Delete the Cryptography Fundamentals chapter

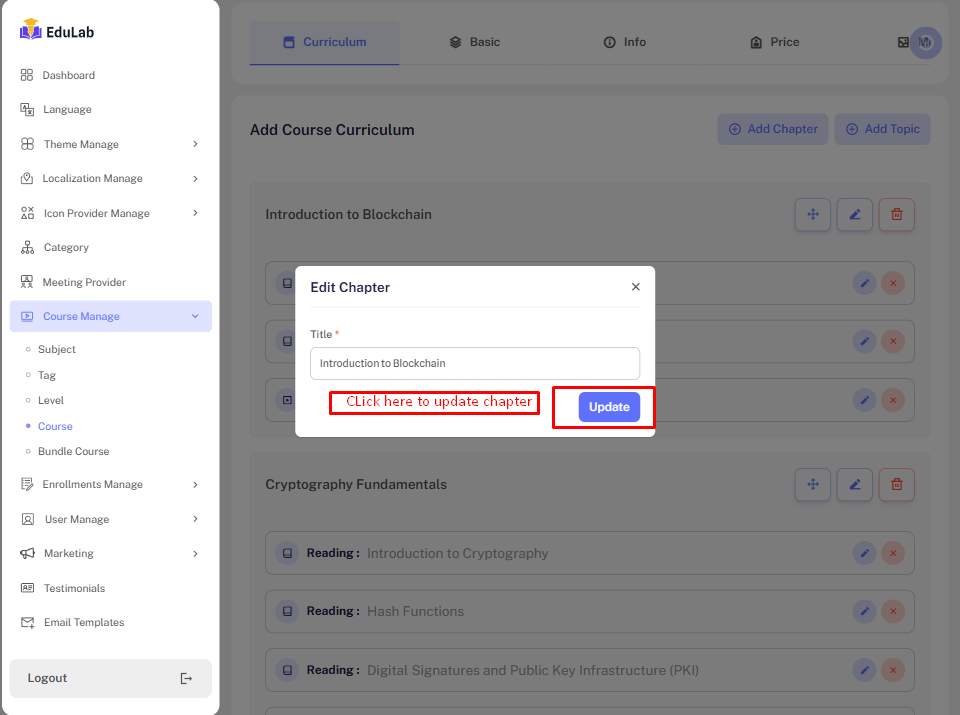tap(896, 484)
